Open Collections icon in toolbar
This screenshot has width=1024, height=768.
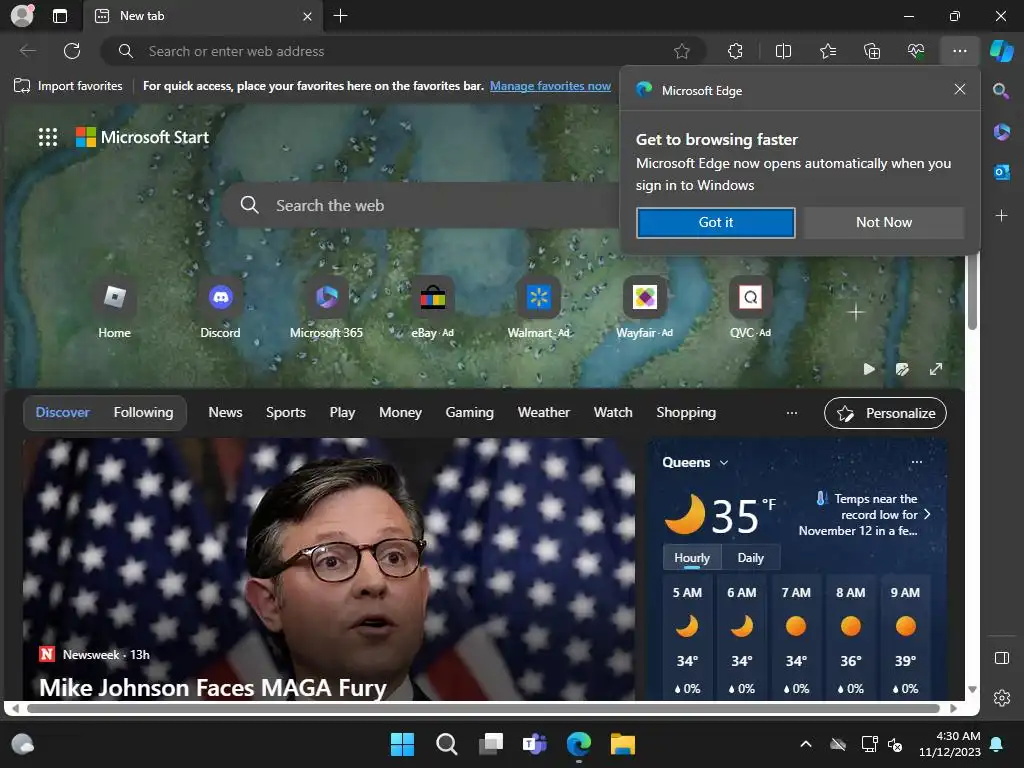coord(872,51)
